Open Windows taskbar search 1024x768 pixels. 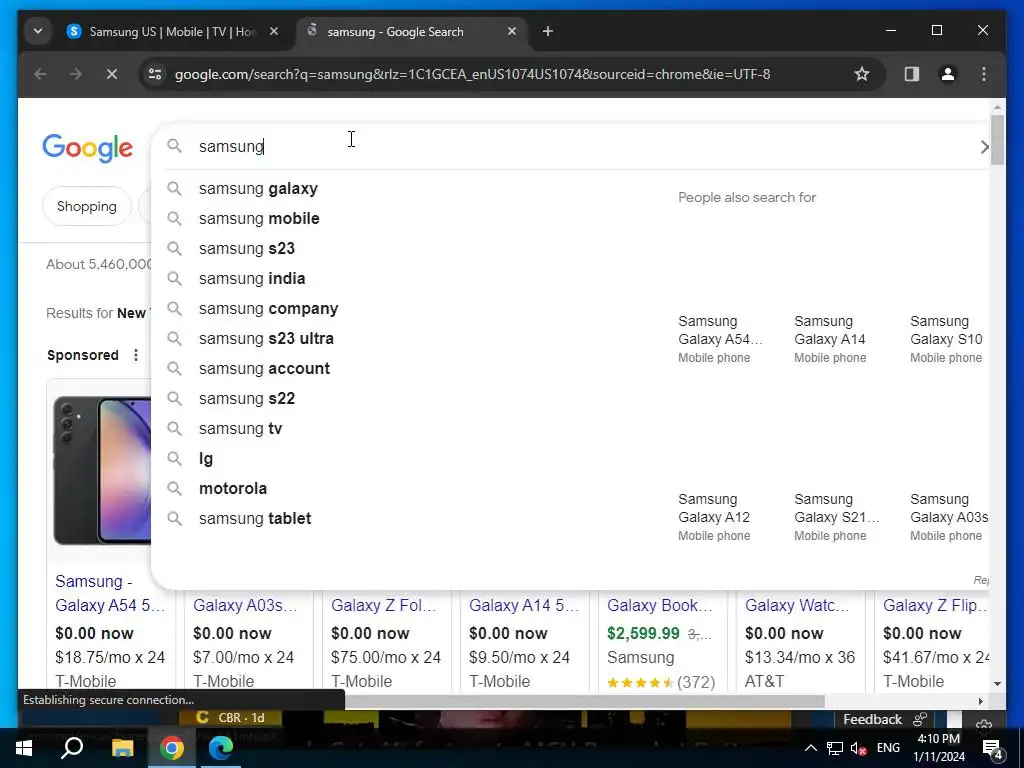(72, 748)
